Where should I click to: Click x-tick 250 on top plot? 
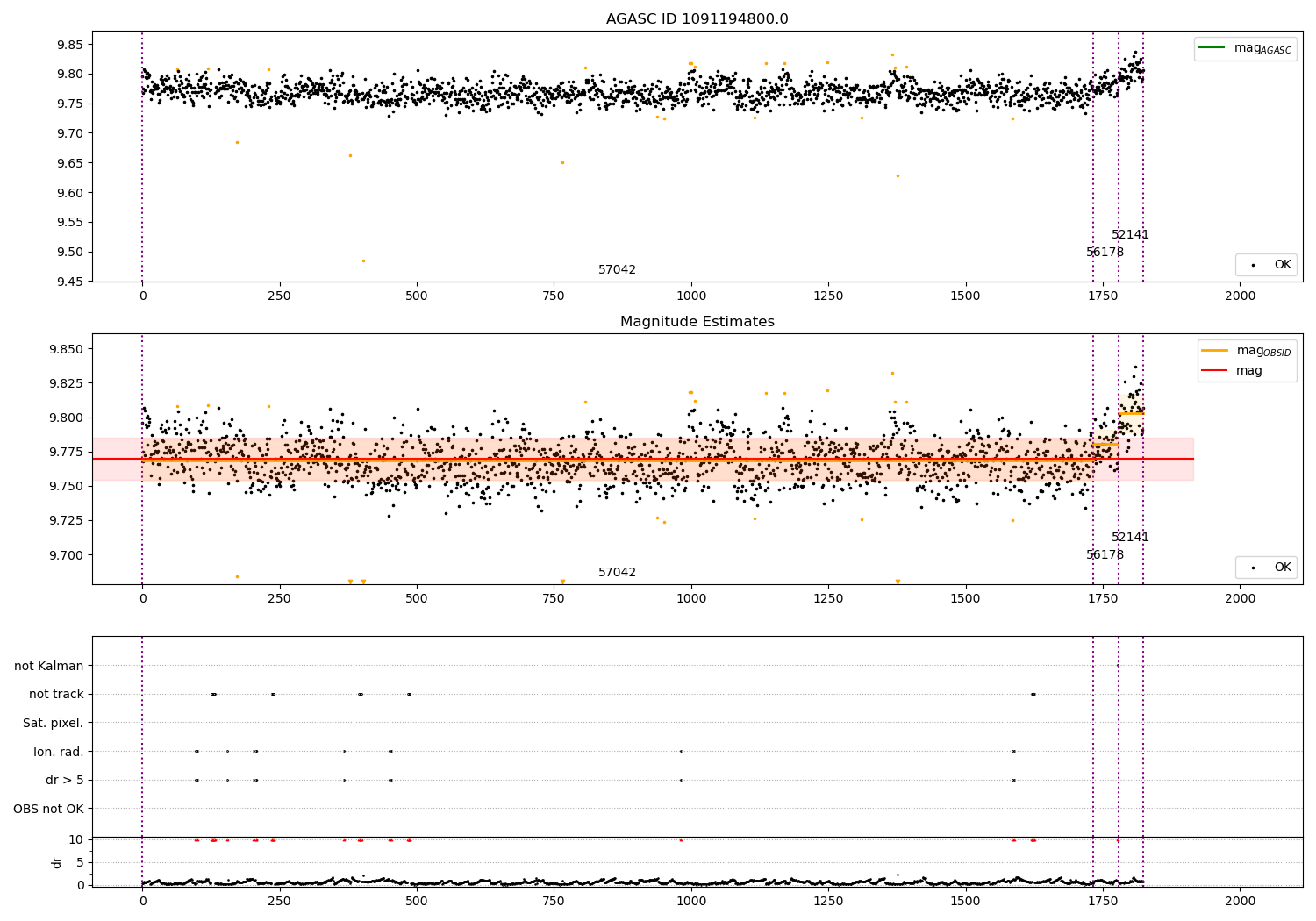(x=279, y=296)
